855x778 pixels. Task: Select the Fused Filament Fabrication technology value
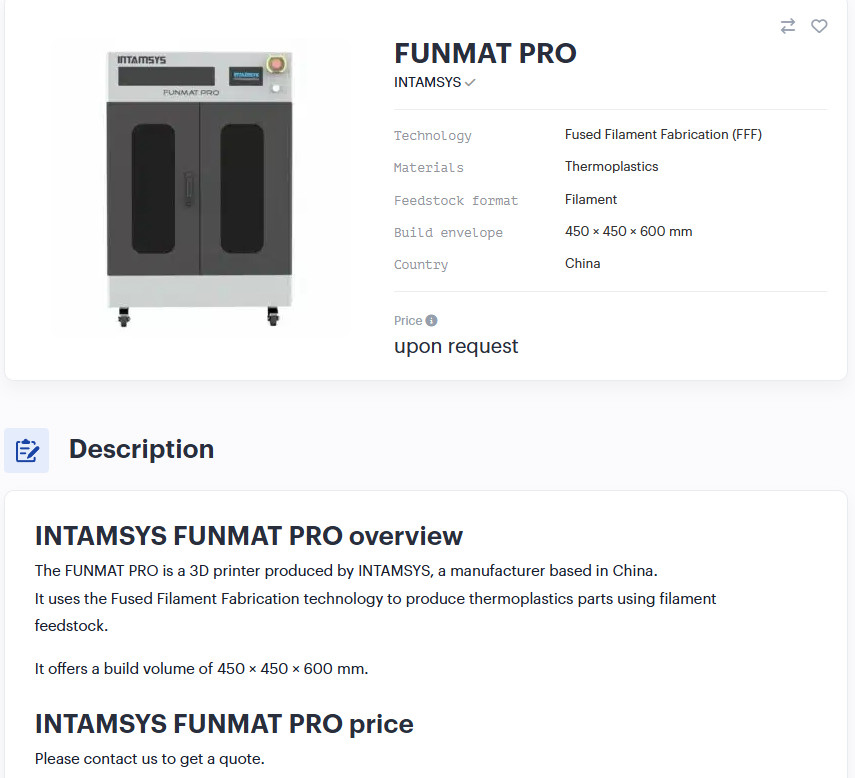click(x=663, y=133)
